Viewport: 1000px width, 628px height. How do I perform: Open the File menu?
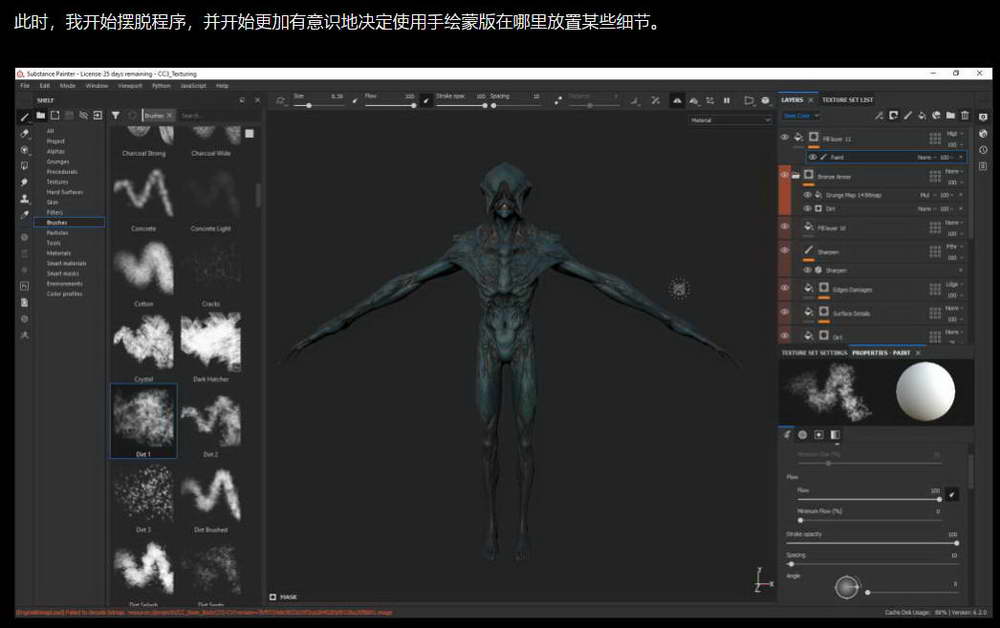click(x=25, y=85)
